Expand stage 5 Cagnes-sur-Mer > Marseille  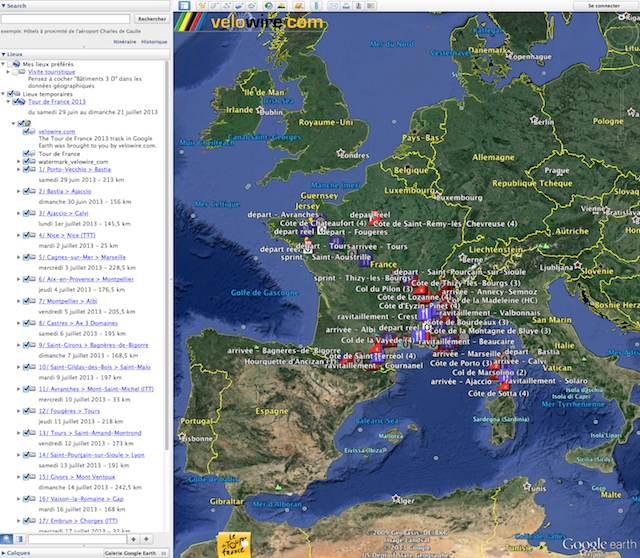(x=18, y=257)
